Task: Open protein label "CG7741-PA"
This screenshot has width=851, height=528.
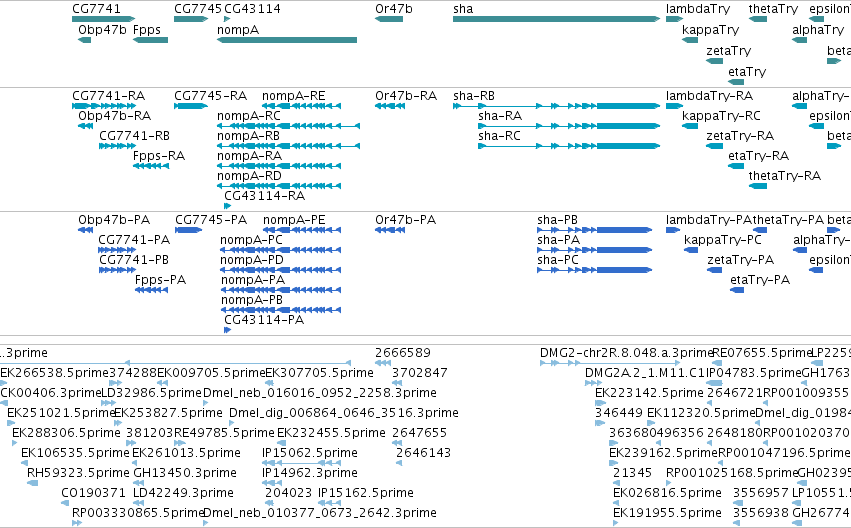Action: [134, 240]
